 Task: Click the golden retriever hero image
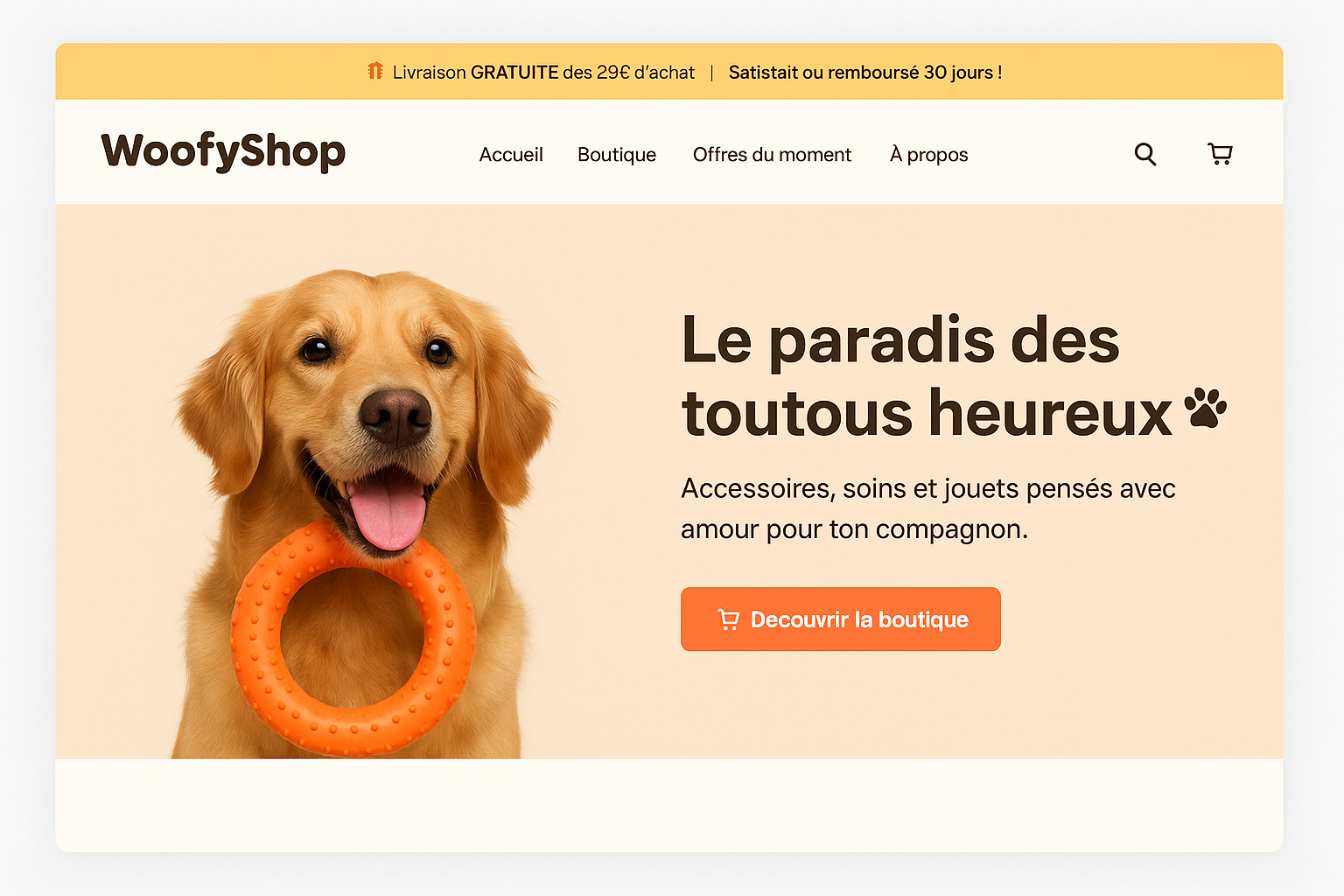tap(363, 514)
